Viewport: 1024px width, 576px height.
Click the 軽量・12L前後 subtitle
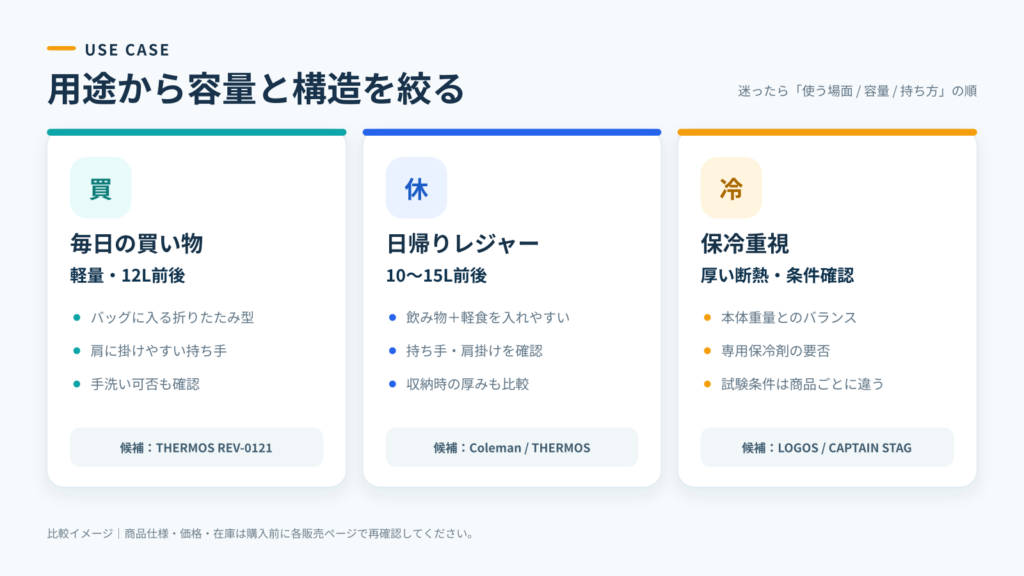(128, 276)
